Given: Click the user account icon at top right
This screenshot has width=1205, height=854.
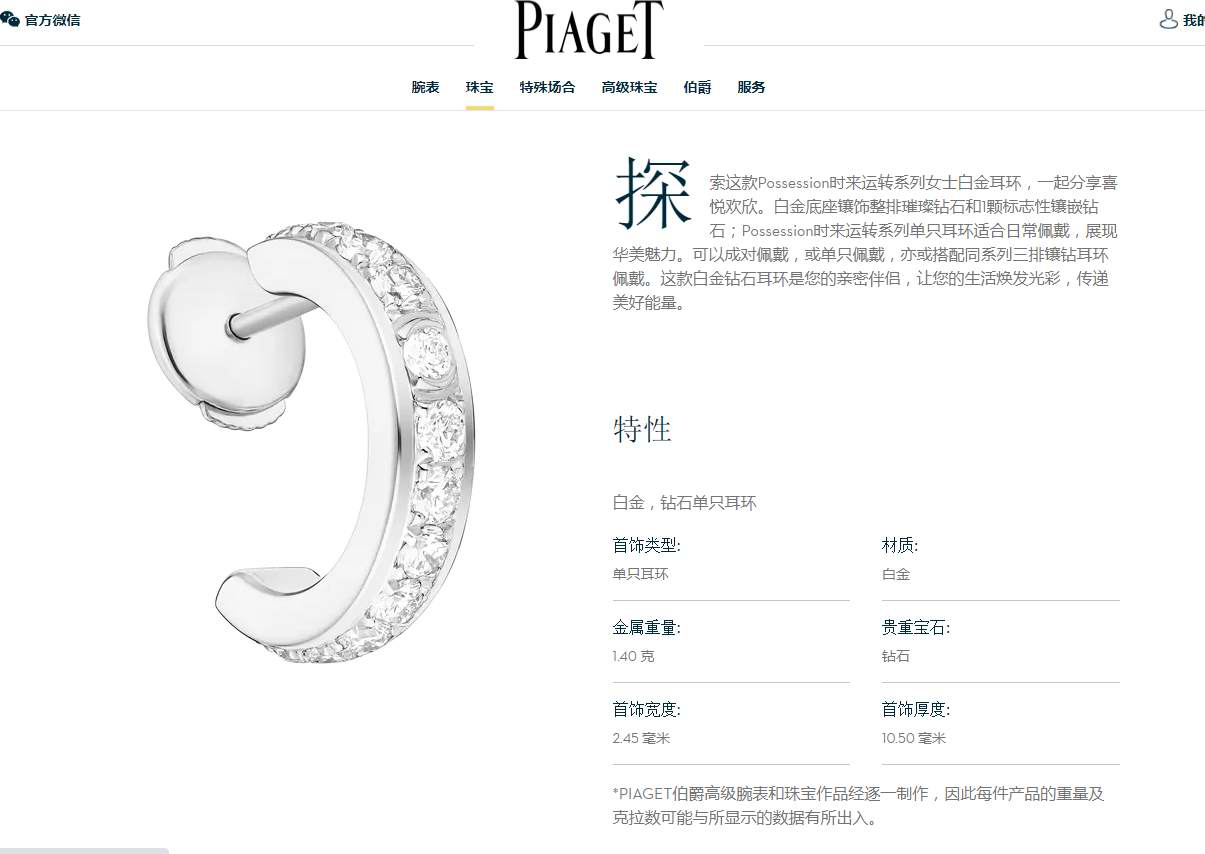Looking at the screenshot, I should tap(1168, 19).
